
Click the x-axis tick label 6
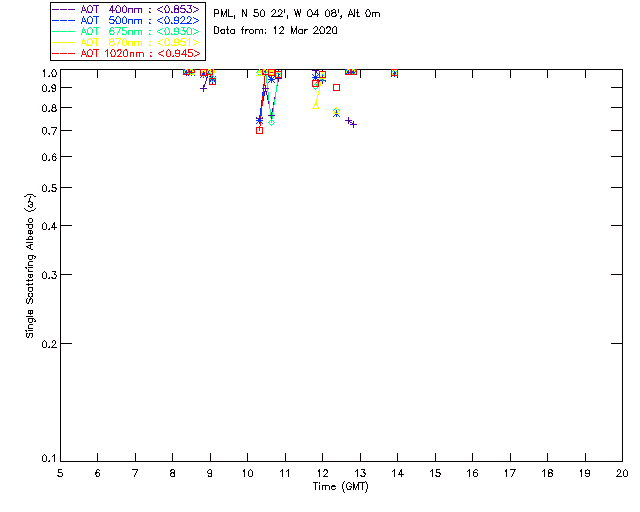[x=98, y=474]
